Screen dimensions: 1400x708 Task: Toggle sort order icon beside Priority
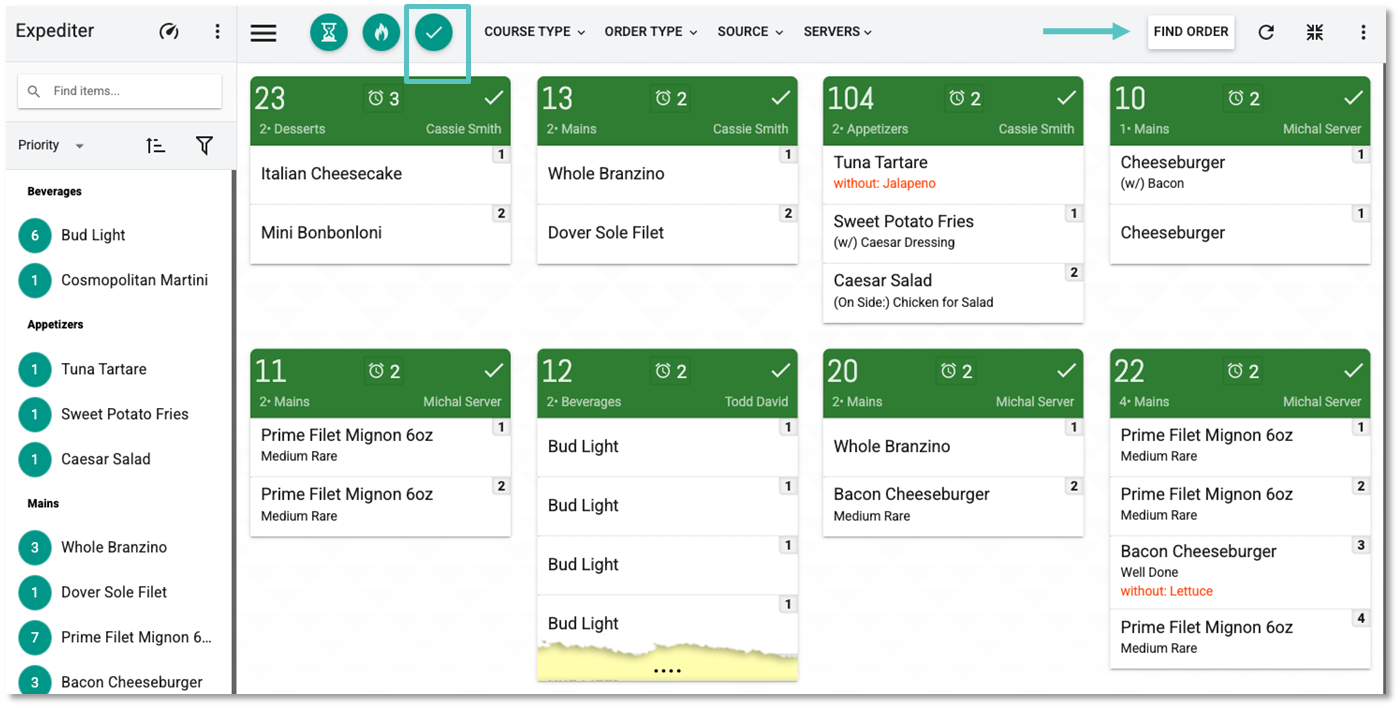coord(155,146)
